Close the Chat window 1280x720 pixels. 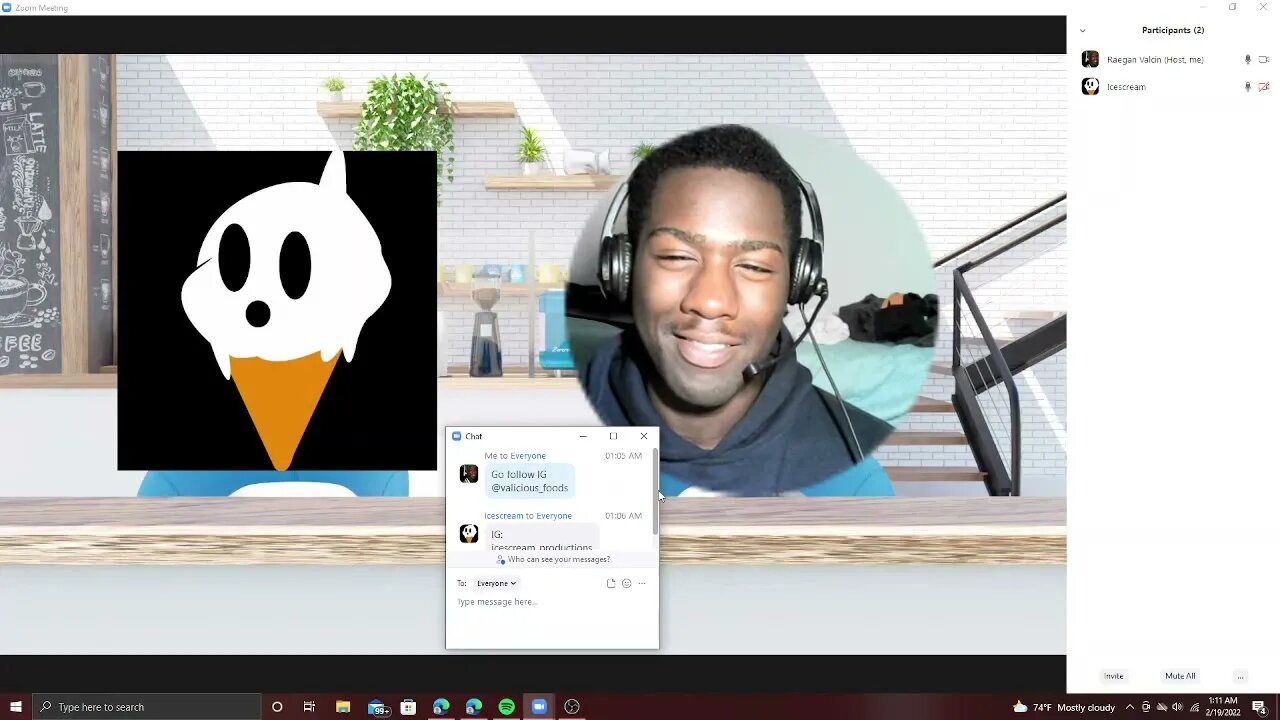(643, 436)
